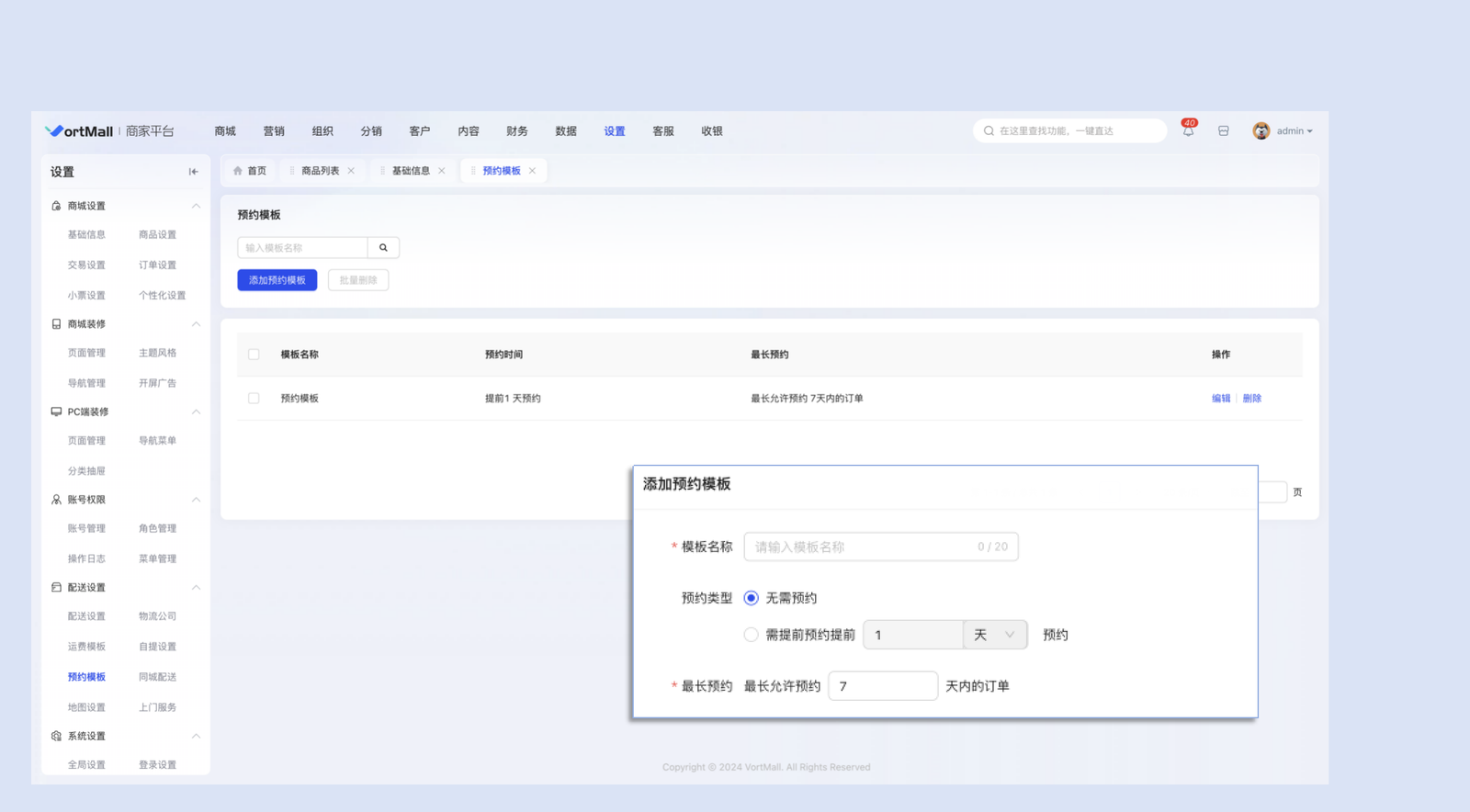Open the 财务 top menu
Screen dimensions: 1470x812
(517, 131)
